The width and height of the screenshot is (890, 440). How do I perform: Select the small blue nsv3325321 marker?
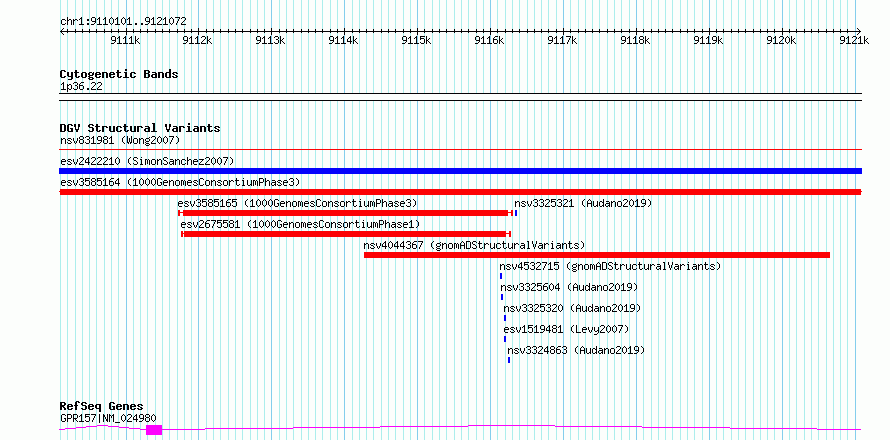click(x=516, y=213)
